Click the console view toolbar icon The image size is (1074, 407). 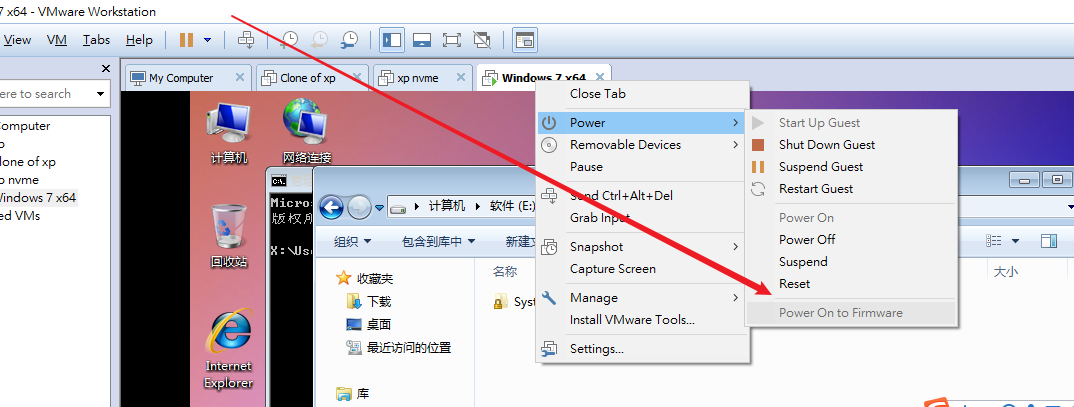(525, 40)
